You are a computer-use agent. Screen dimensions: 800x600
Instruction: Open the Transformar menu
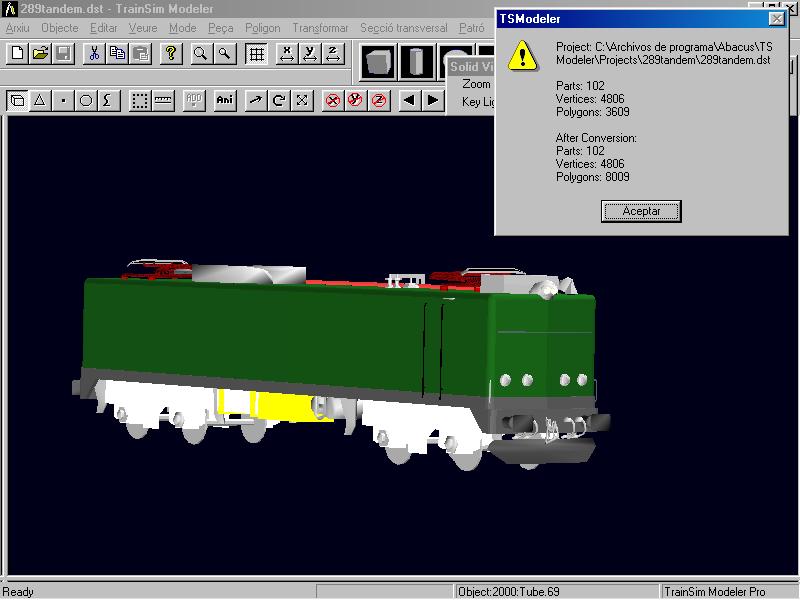click(320, 28)
